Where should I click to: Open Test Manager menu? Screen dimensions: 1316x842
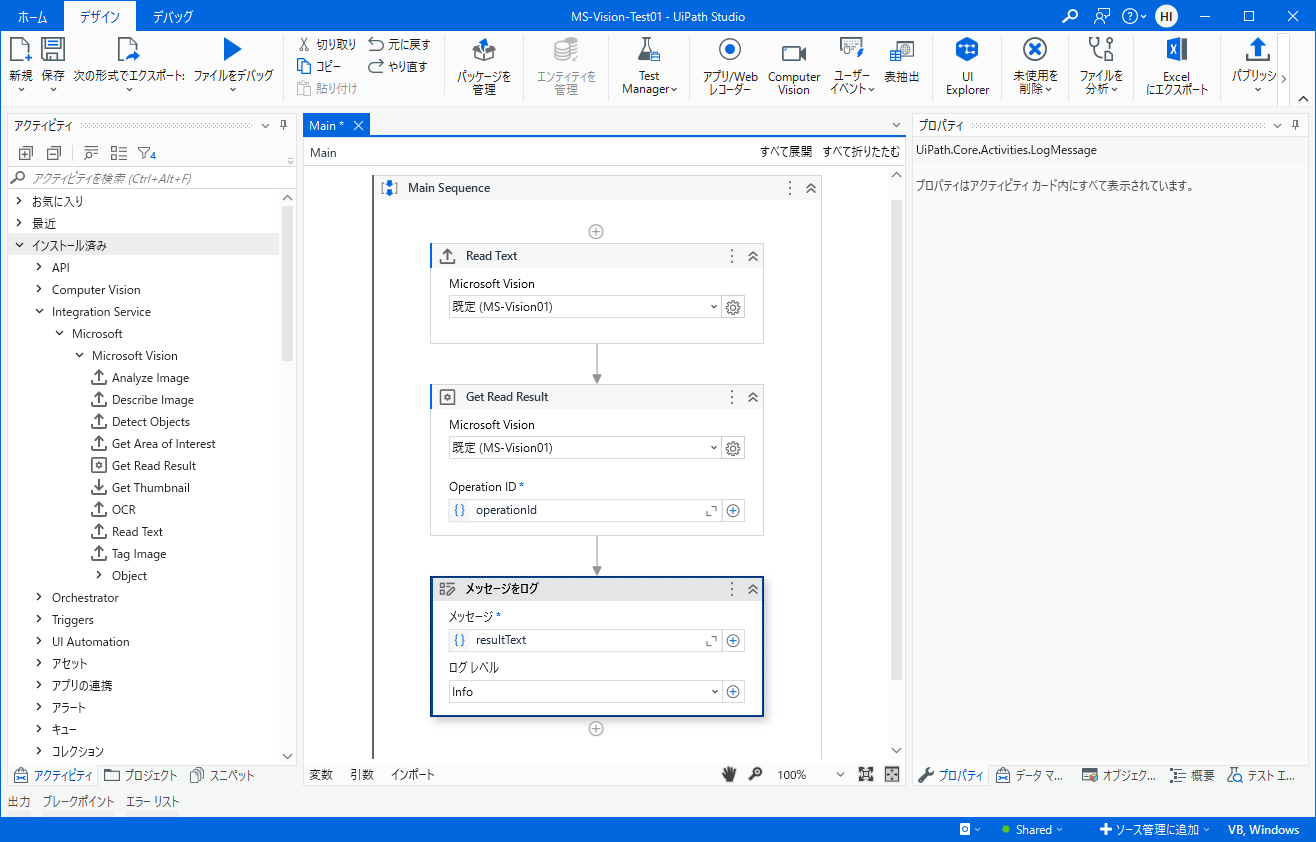[x=649, y=66]
